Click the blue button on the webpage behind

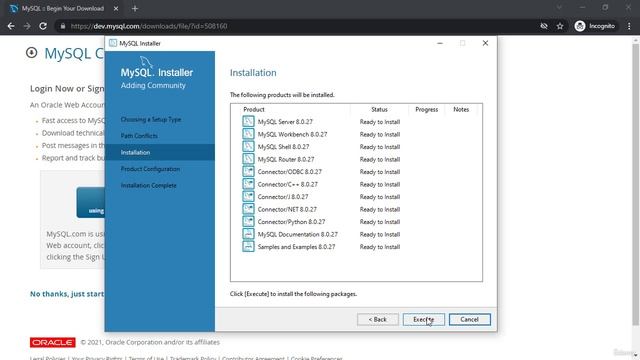(90, 202)
